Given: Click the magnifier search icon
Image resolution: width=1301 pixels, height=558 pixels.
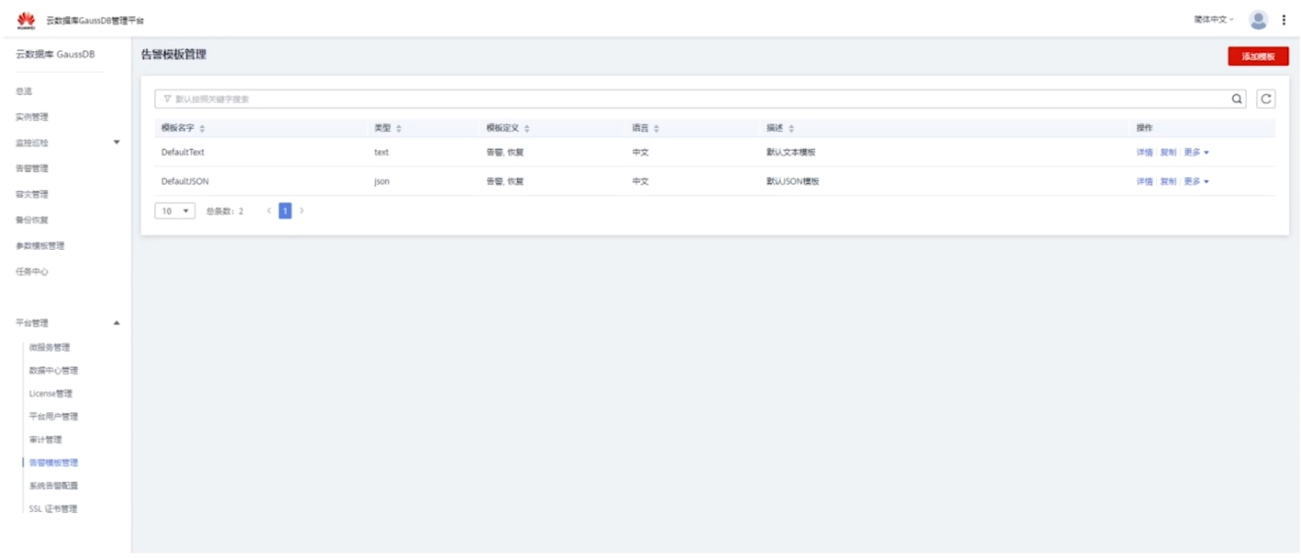Looking at the screenshot, I should pos(1237,99).
